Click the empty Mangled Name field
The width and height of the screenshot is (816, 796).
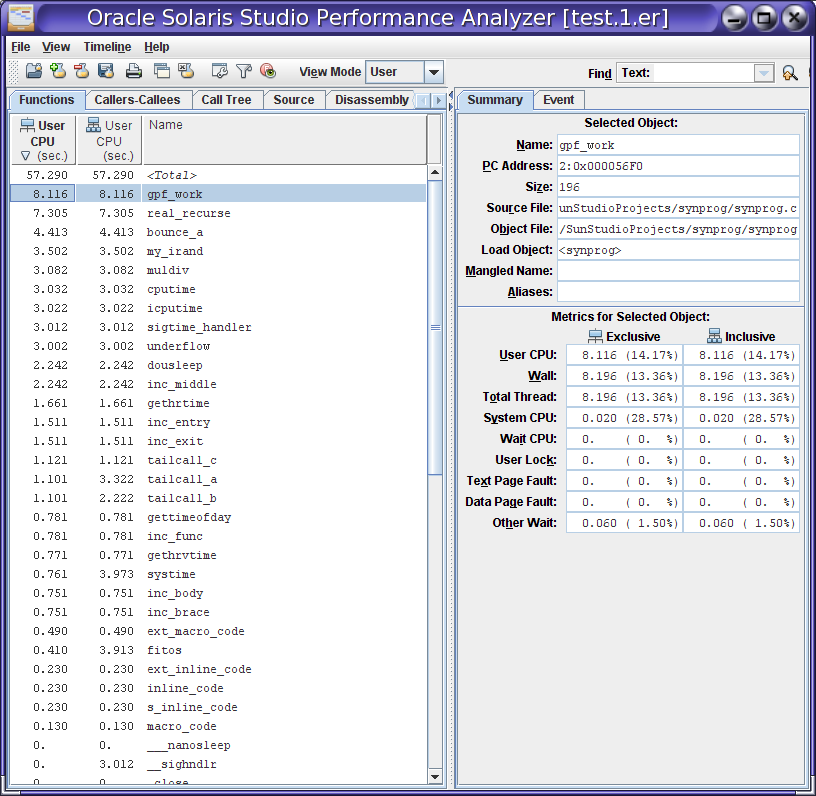pyautogui.click(x=678, y=271)
